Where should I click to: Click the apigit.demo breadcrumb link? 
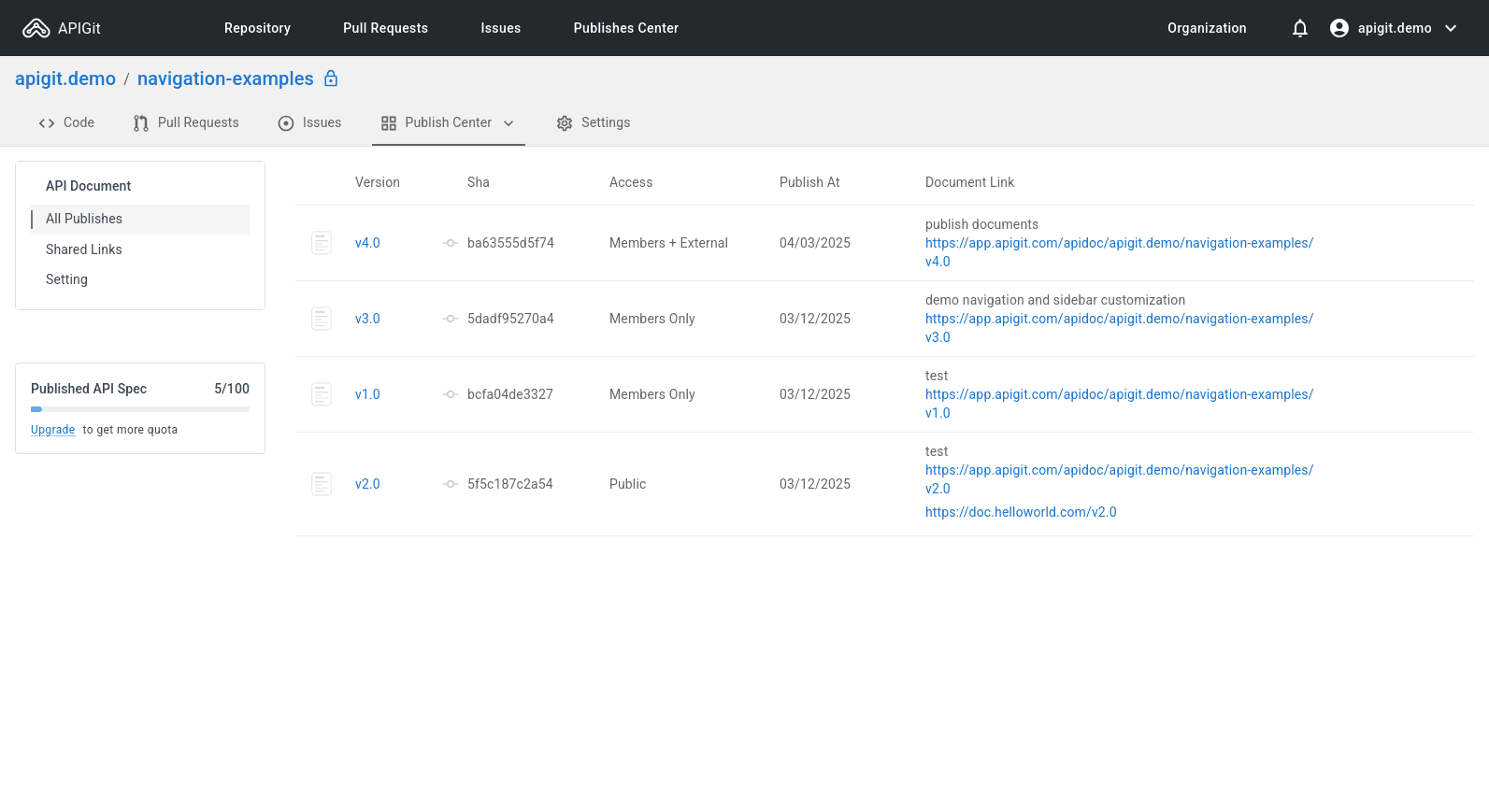coord(65,78)
